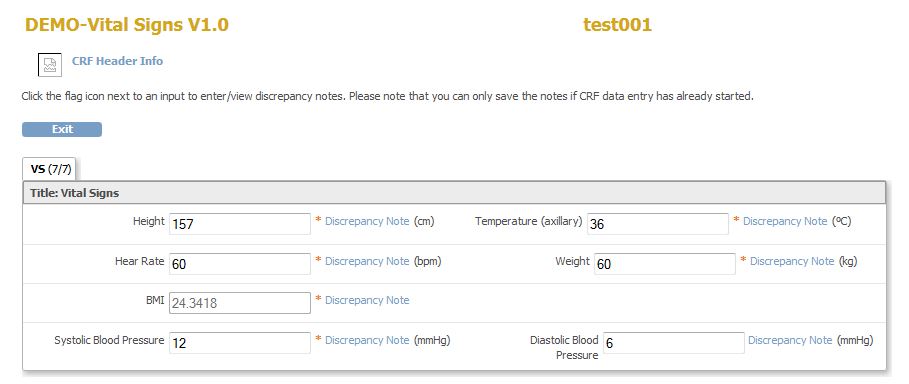Click the Temperature (axillary) input field
This screenshot has height=384, width=909.
pos(657,224)
